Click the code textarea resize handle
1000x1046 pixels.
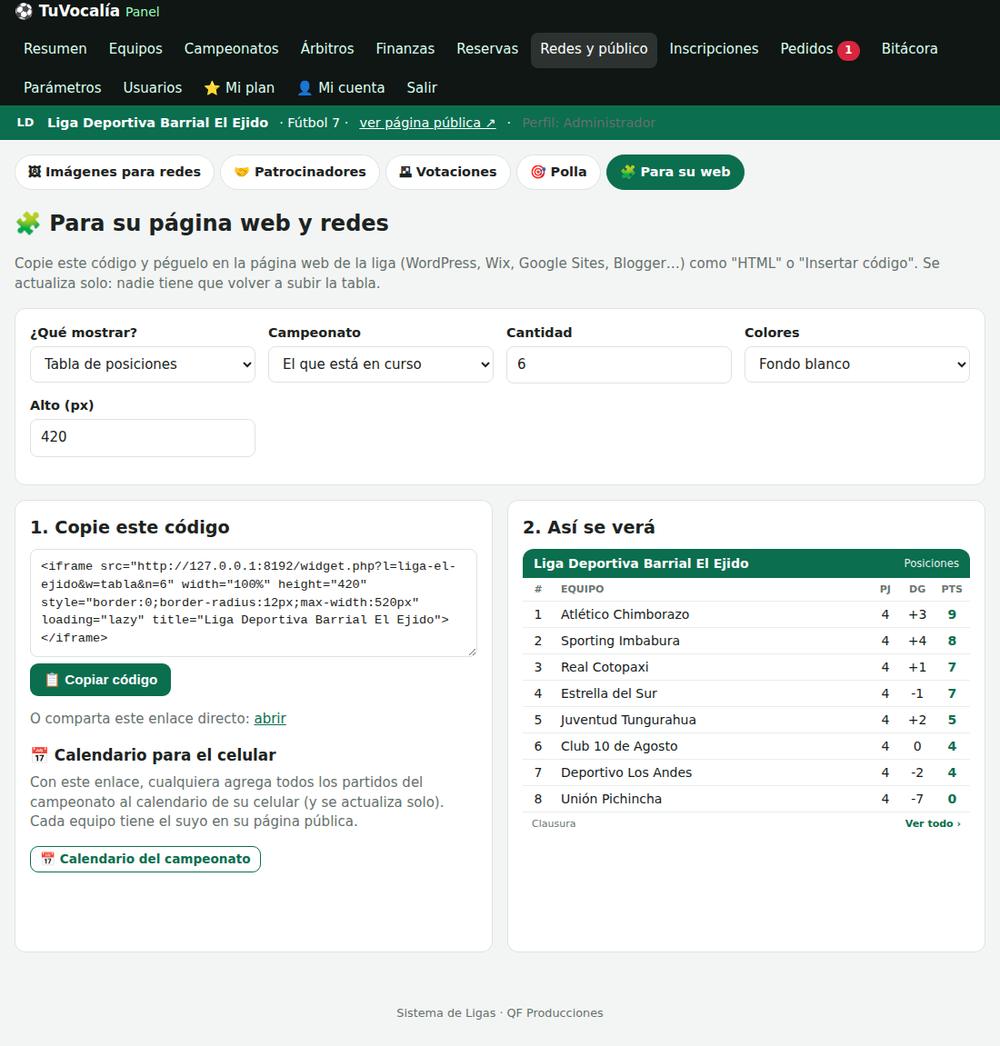[x=472, y=652]
